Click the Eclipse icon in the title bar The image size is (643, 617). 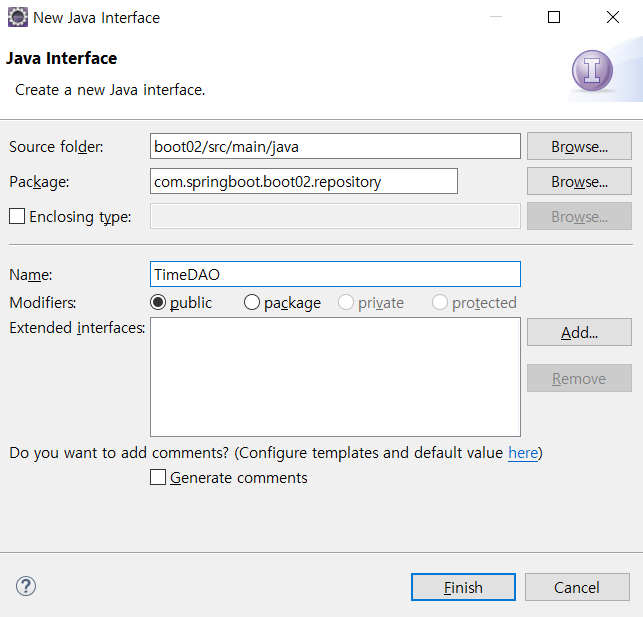pos(18,17)
